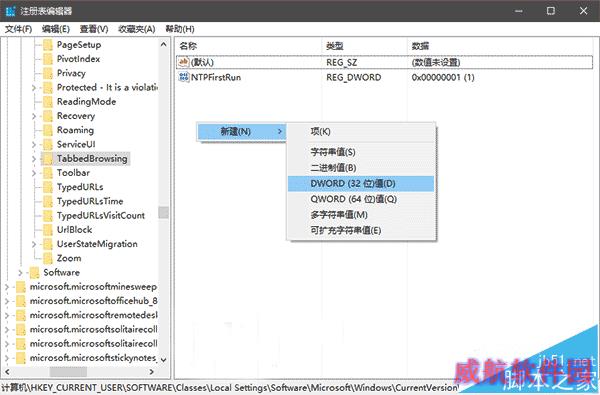Click the Toolbar folder icon
The image size is (600, 395).
pos(47,173)
